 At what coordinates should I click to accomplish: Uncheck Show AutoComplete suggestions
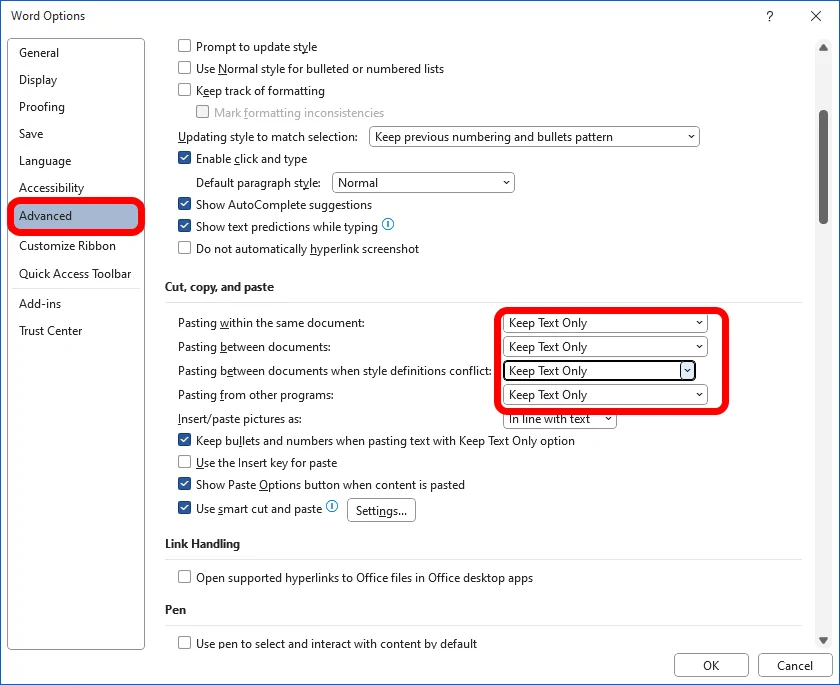point(184,205)
